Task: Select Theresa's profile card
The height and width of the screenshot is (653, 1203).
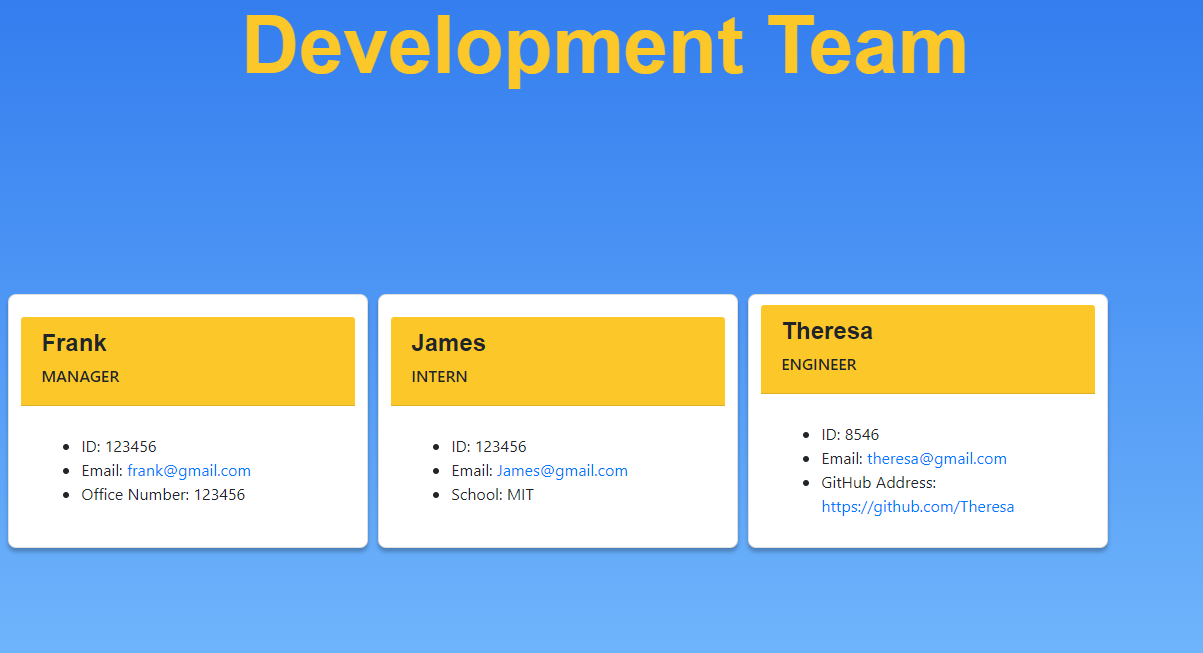Action: [928, 420]
